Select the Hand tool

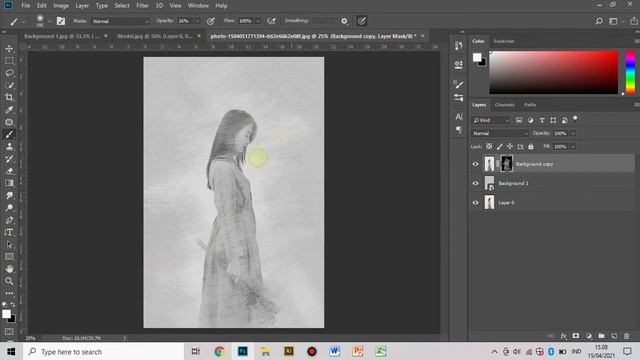click(9, 269)
